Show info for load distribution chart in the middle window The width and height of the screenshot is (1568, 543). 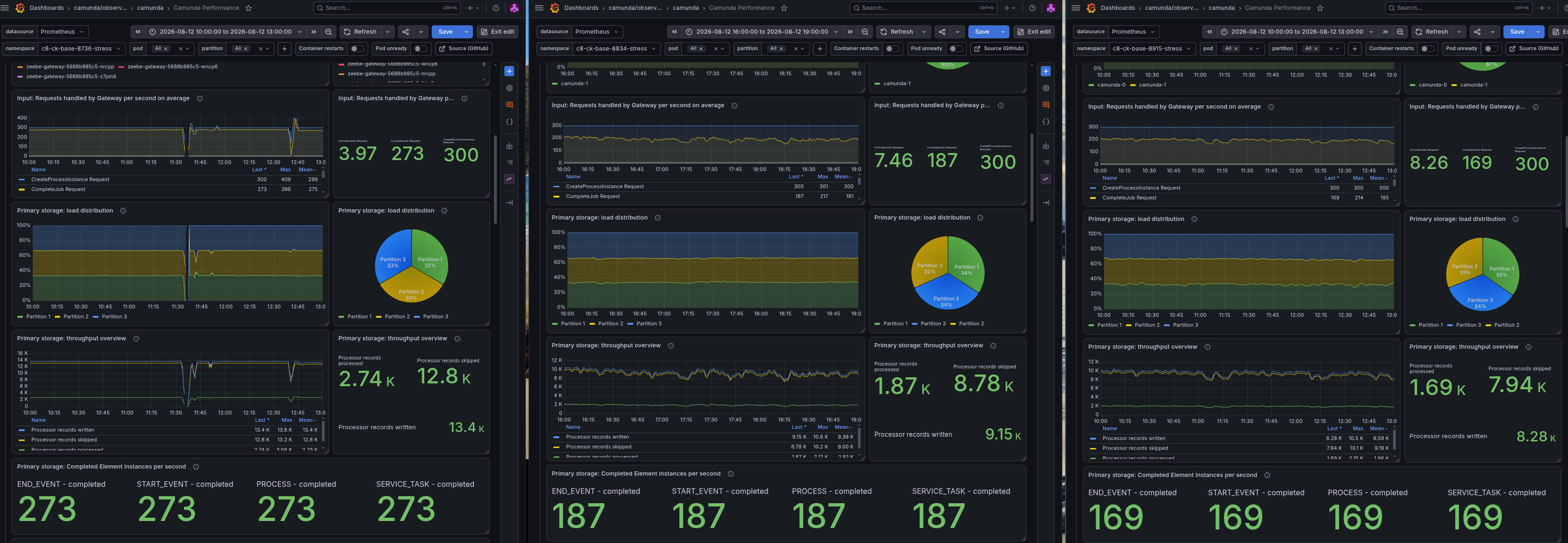(657, 218)
